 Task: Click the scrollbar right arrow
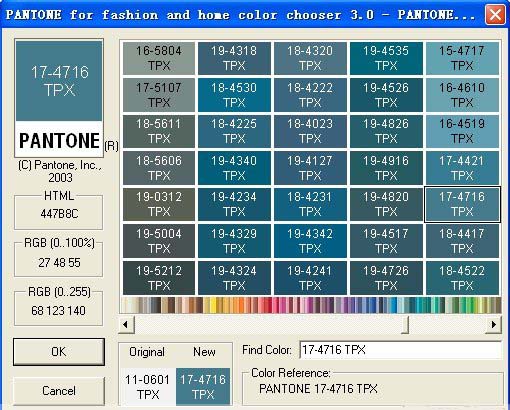(493, 324)
